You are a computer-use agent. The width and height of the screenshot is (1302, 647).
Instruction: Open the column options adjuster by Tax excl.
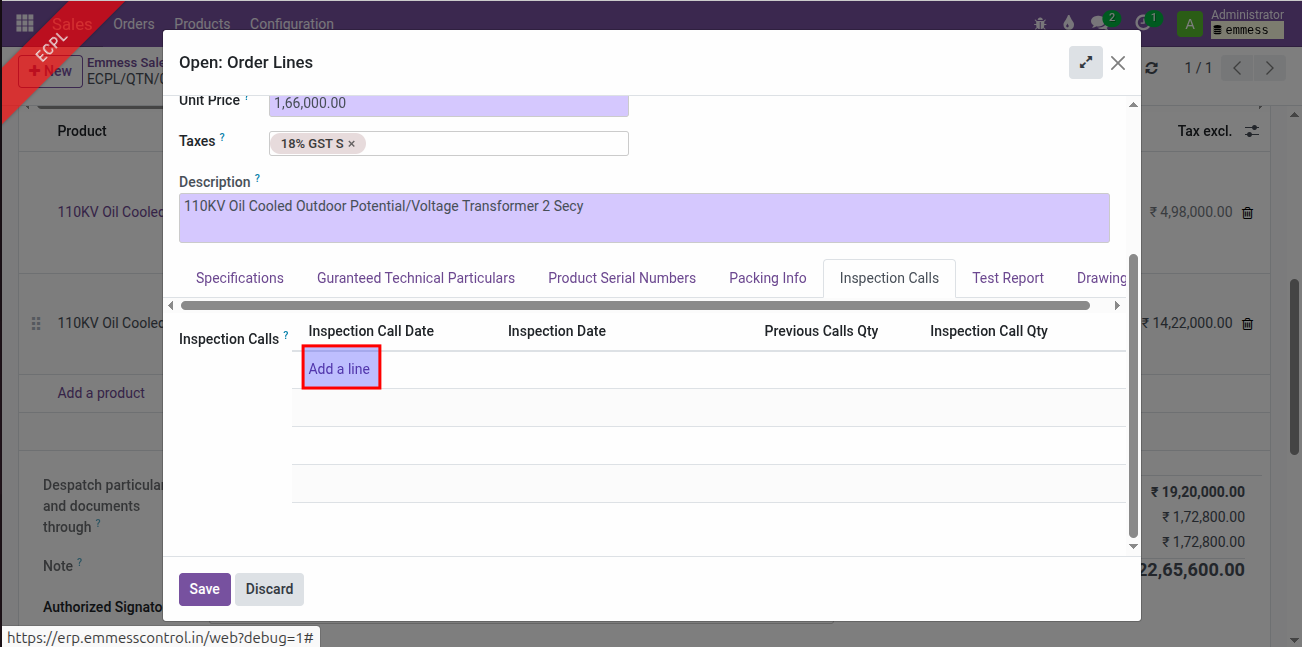(x=1251, y=131)
